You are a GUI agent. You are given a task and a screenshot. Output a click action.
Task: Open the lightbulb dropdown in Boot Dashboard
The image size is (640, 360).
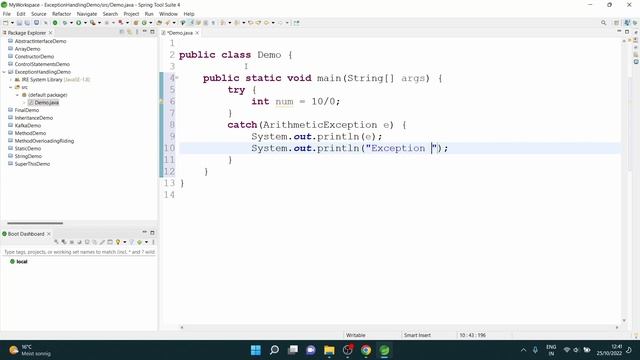tap(124, 242)
